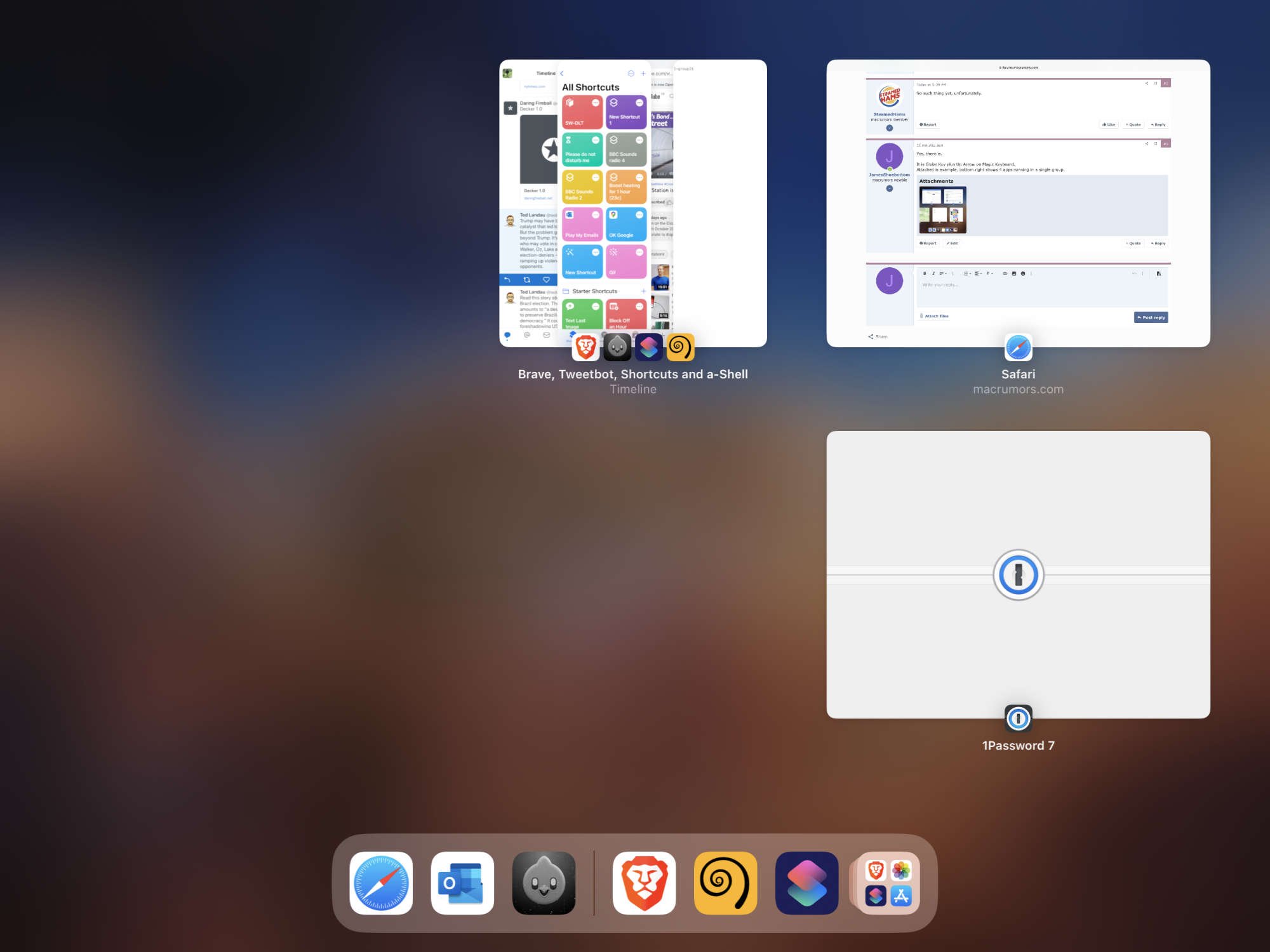Tap Shortcuts icon under the grouped card

[649, 347]
